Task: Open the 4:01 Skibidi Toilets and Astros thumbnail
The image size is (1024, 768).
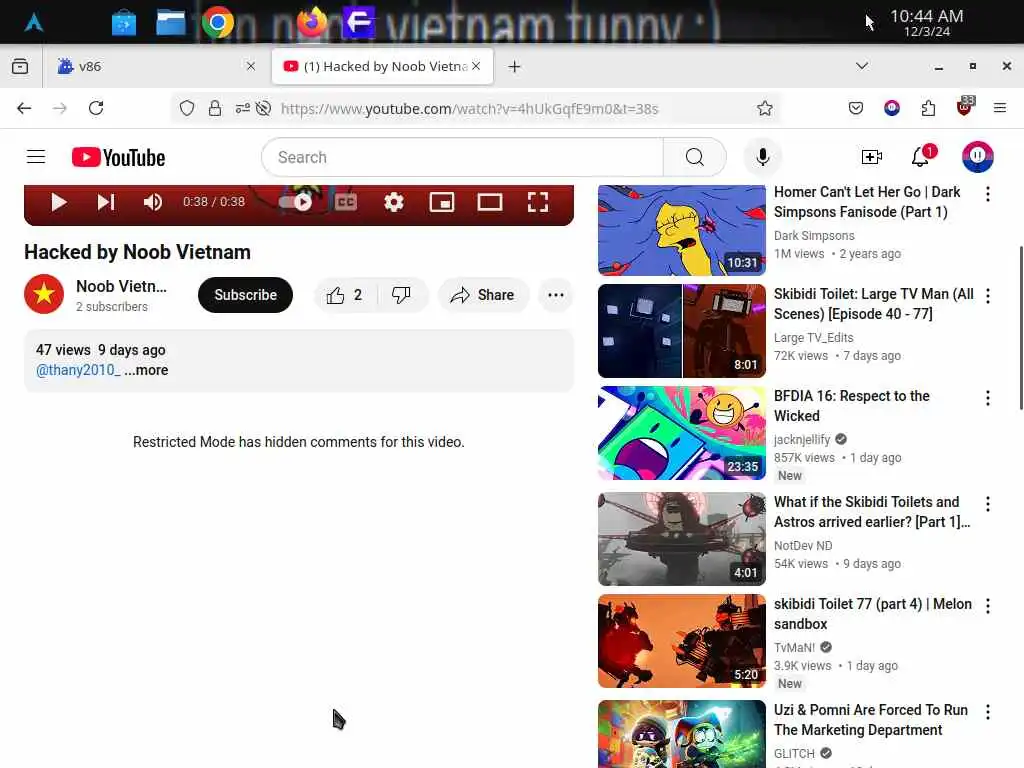Action: [682, 539]
